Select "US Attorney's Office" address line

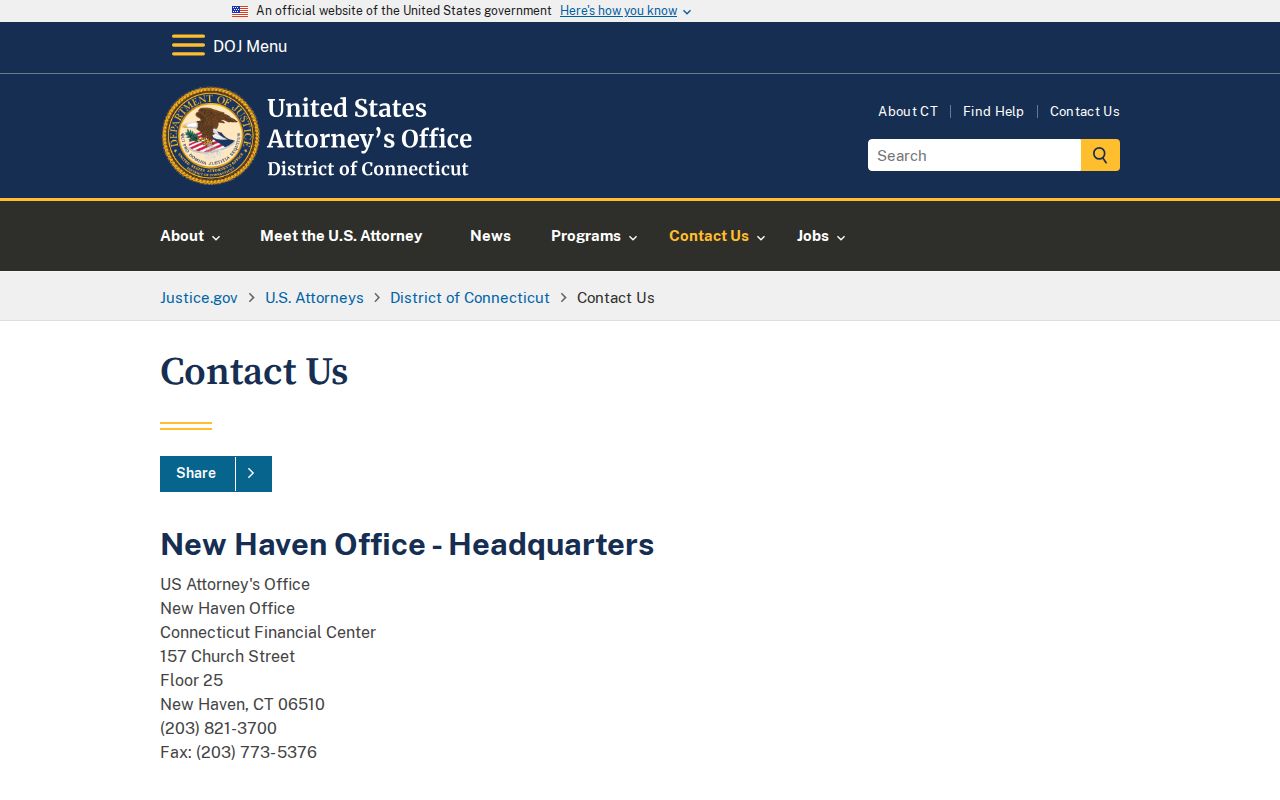pyautogui.click(x=235, y=584)
